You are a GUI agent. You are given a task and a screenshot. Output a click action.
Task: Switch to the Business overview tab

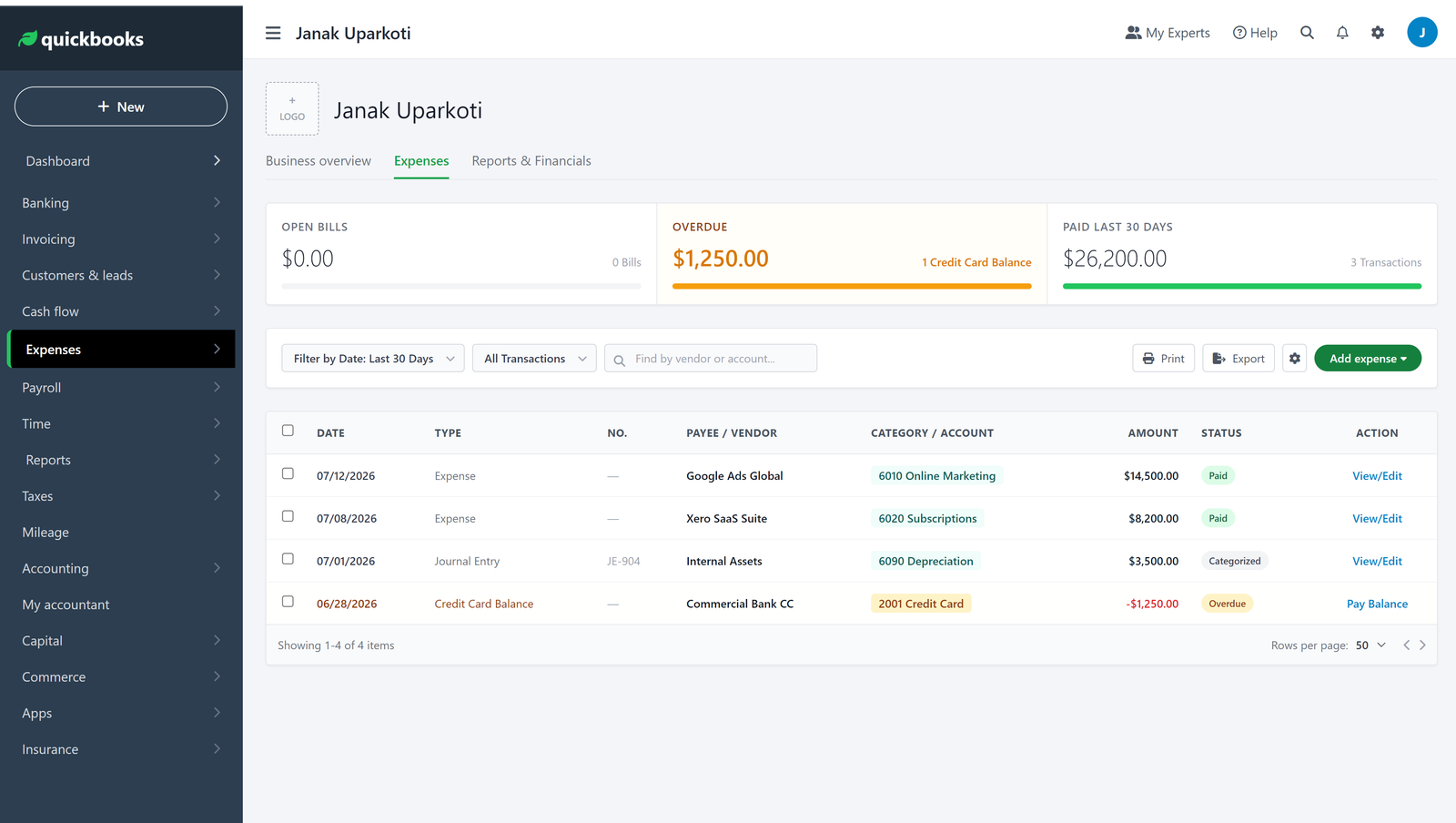point(318,161)
